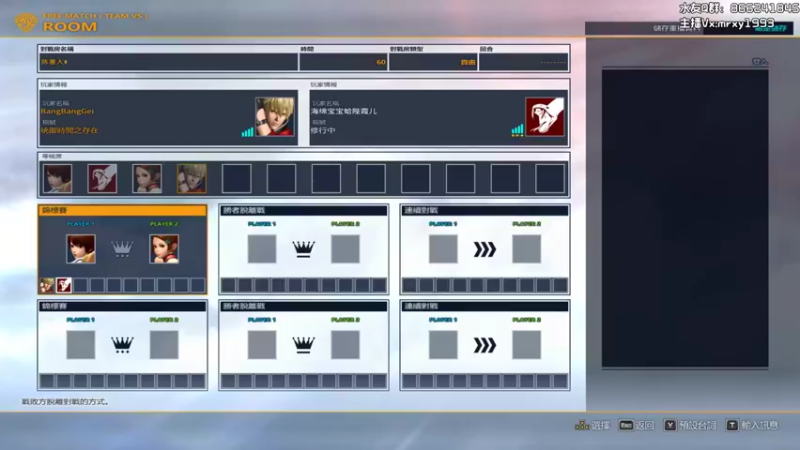Click the T 輸入訊息 message input hint
Screen dimensions: 800x450
point(752,425)
